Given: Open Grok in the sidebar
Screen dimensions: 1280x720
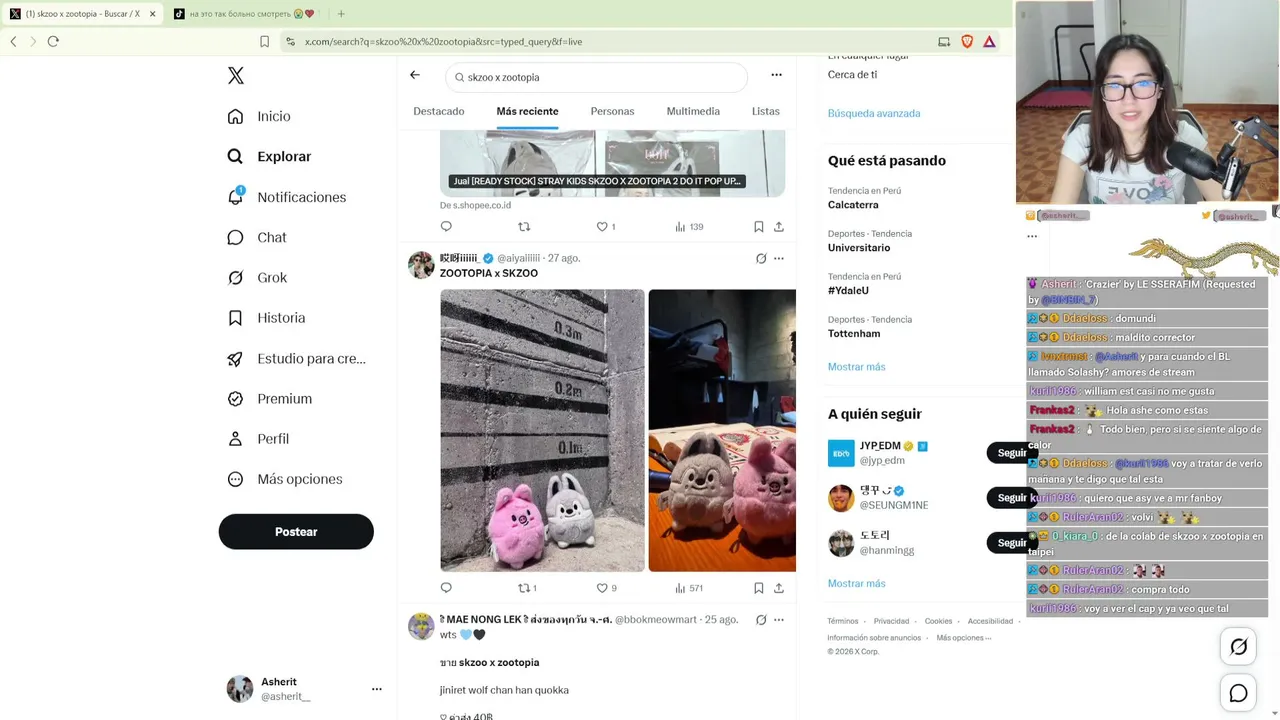Looking at the screenshot, I should click(257, 277).
